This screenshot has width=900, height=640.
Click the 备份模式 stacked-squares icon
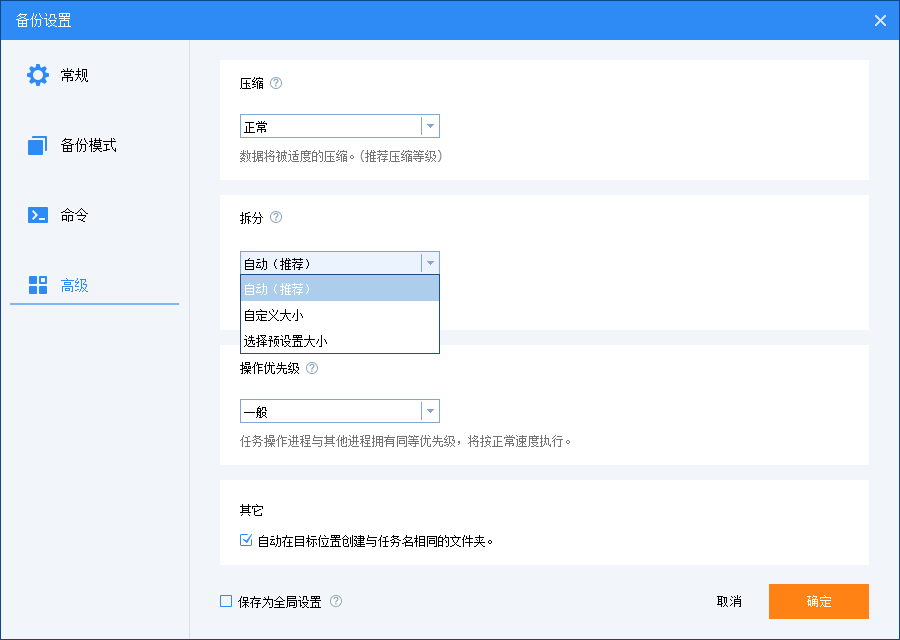point(38,145)
